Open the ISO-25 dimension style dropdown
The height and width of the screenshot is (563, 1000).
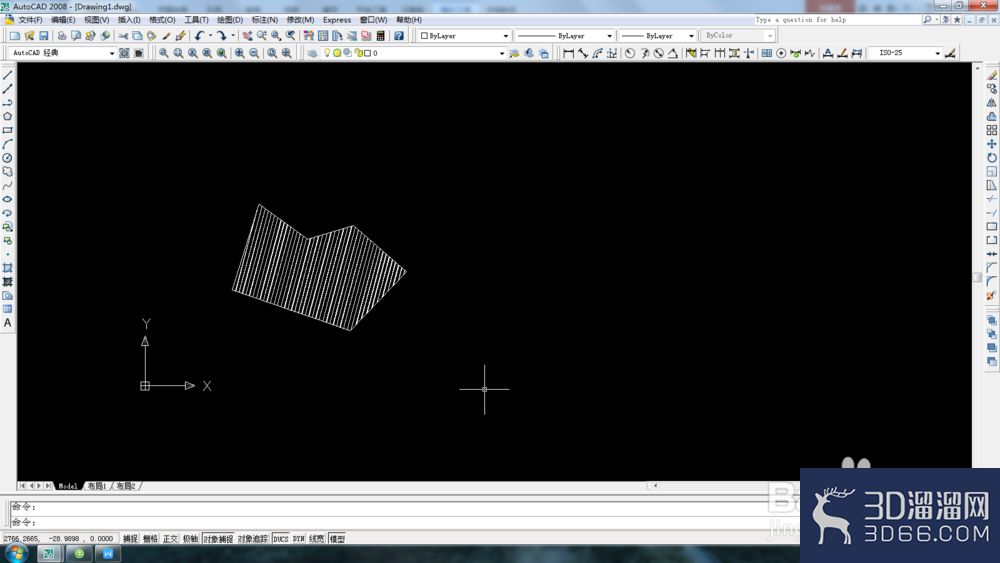coord(906,53)
